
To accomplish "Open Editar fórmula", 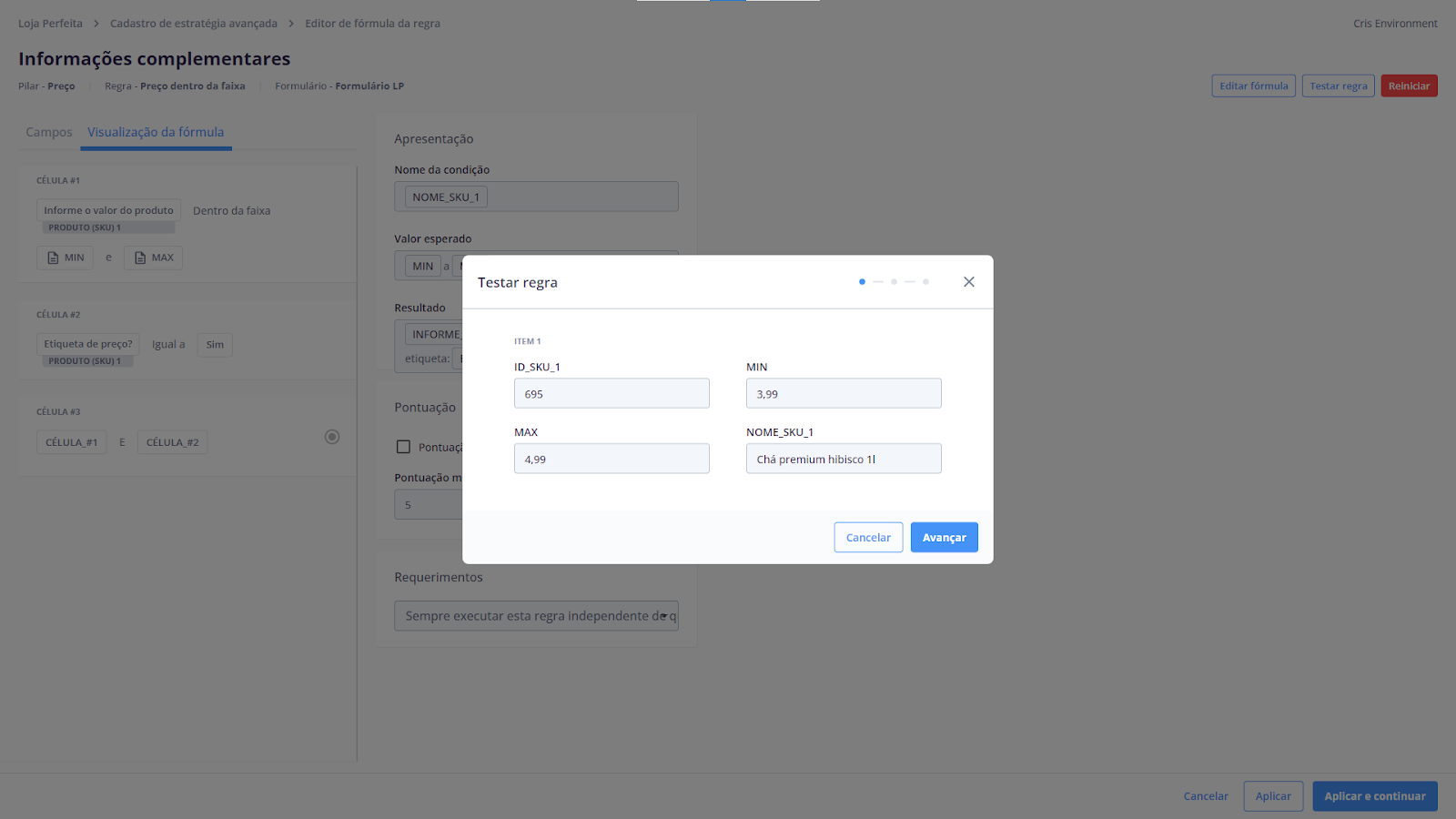I will (x=1253, y=86).
